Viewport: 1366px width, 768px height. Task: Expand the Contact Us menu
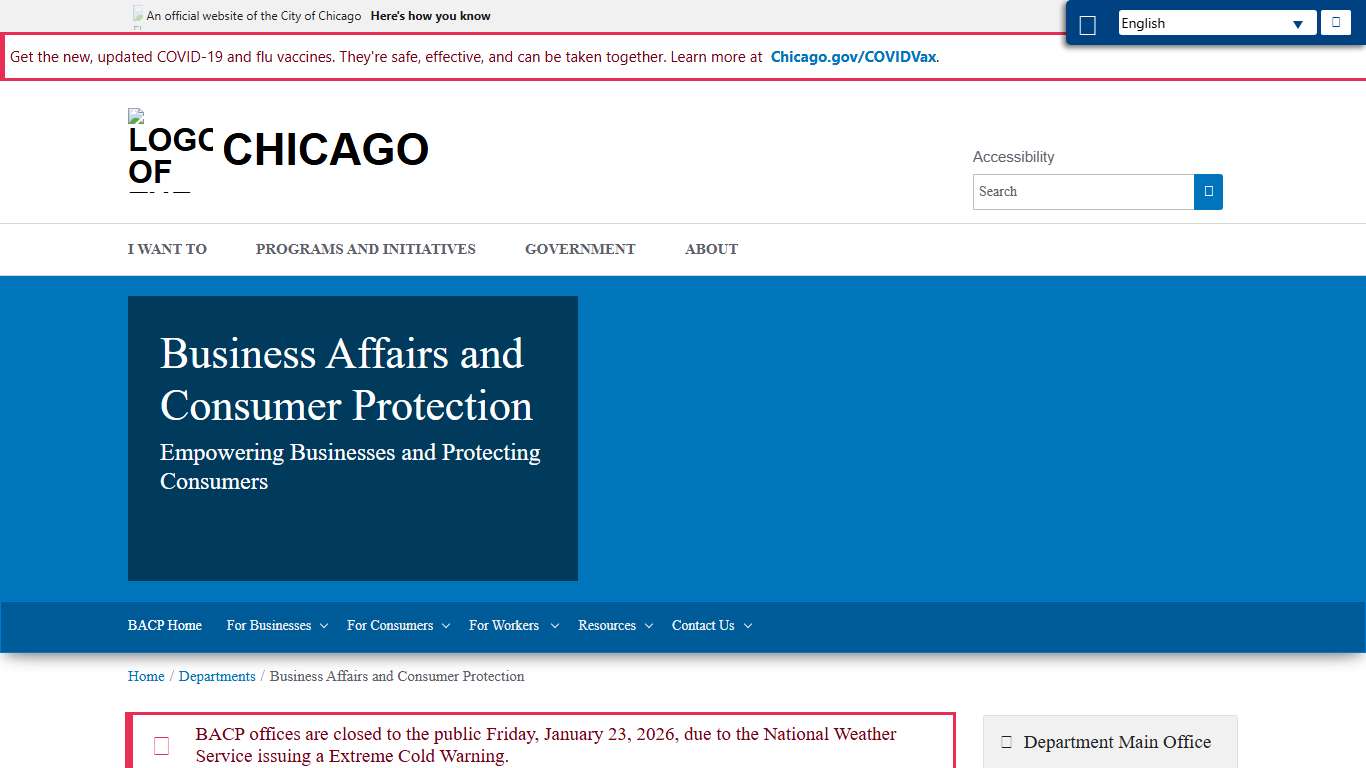[x=711, y=626]
